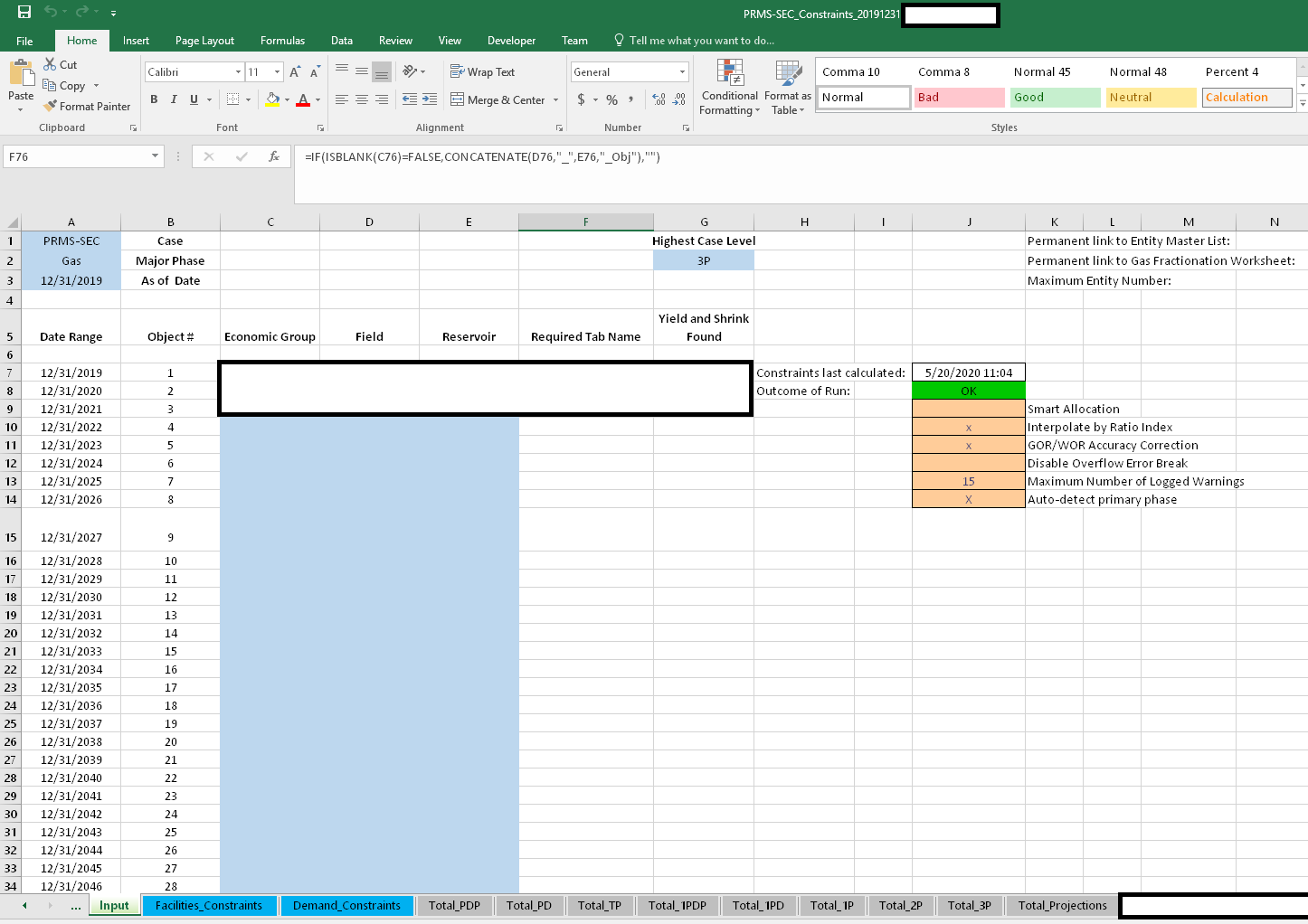Switch to Facilities_Constraints sheet tab
1308x924 pixels.
coord(209,905)
